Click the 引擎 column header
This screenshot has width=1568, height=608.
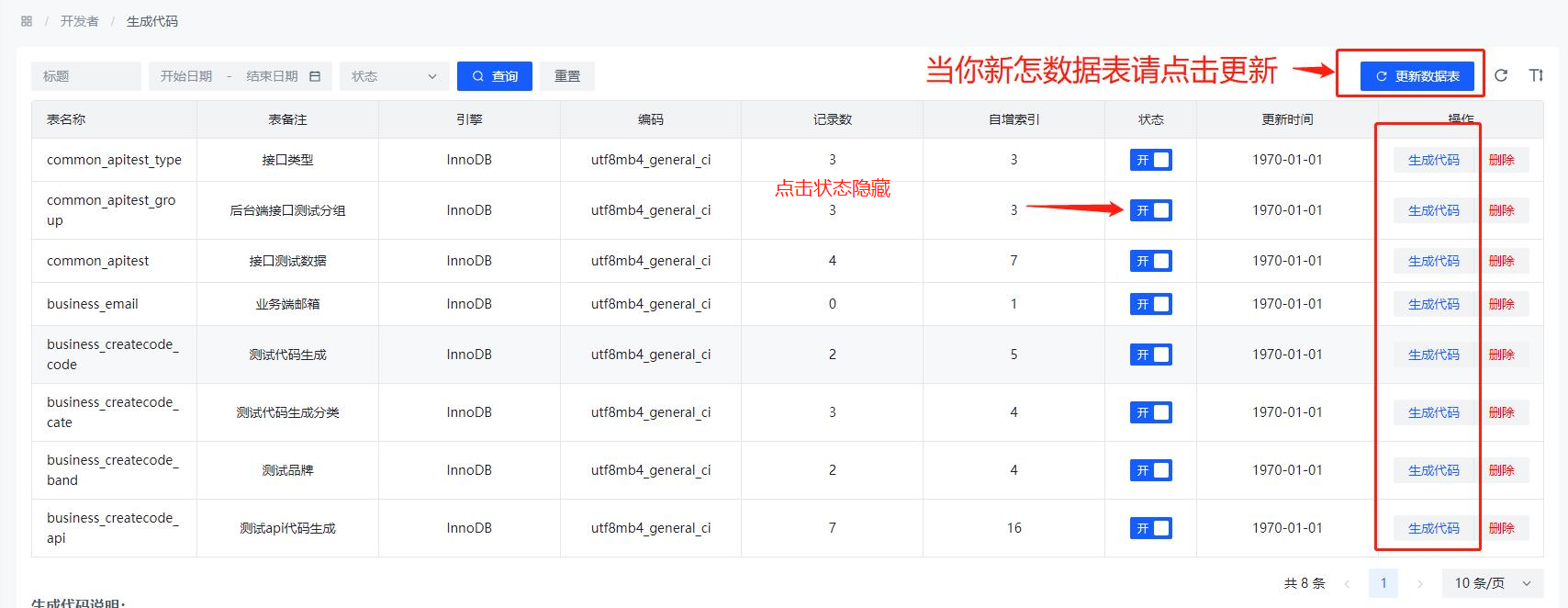pyautogui.click(x=469, y=119)
